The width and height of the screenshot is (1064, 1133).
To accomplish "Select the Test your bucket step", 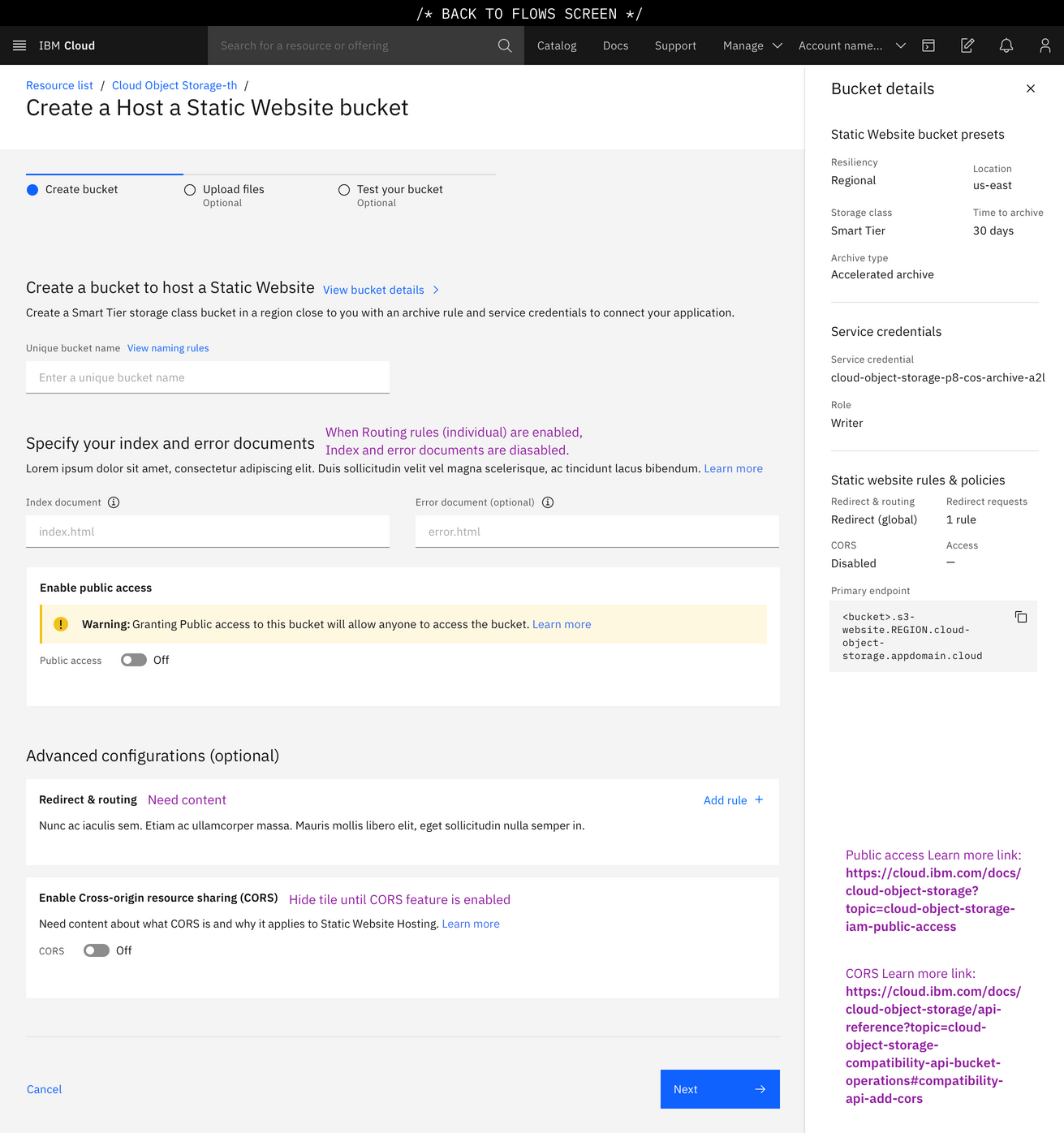I will pos(390,195).
